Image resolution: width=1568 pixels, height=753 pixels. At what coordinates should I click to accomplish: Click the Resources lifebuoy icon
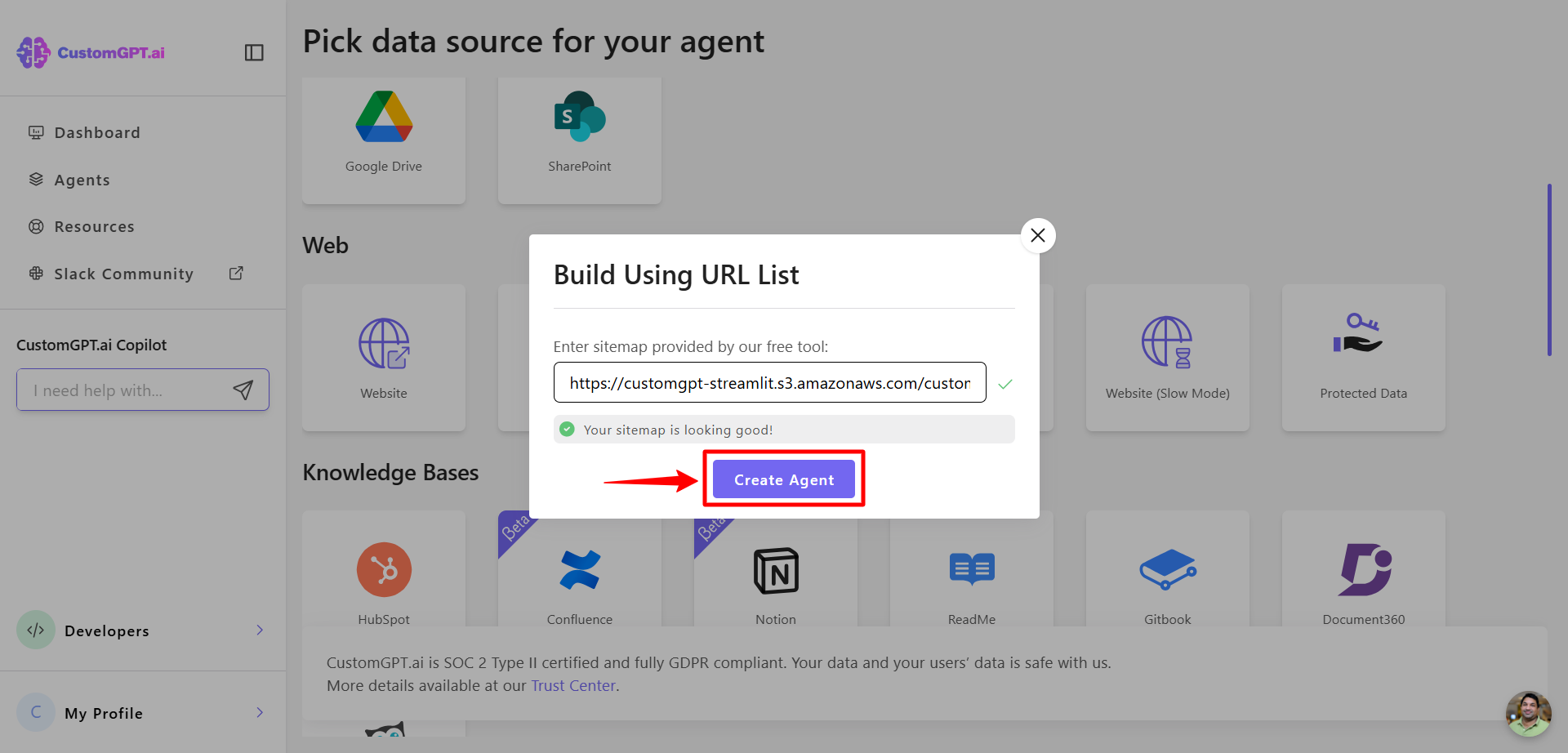click(x=36, y=226)
